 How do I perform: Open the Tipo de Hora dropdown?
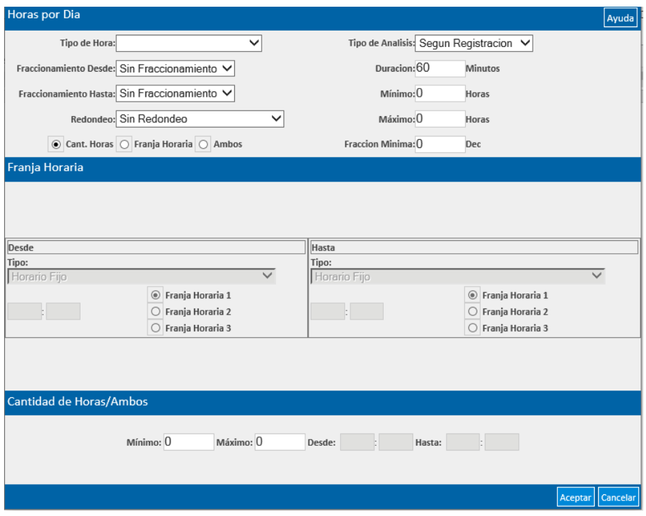pos(189,43)
